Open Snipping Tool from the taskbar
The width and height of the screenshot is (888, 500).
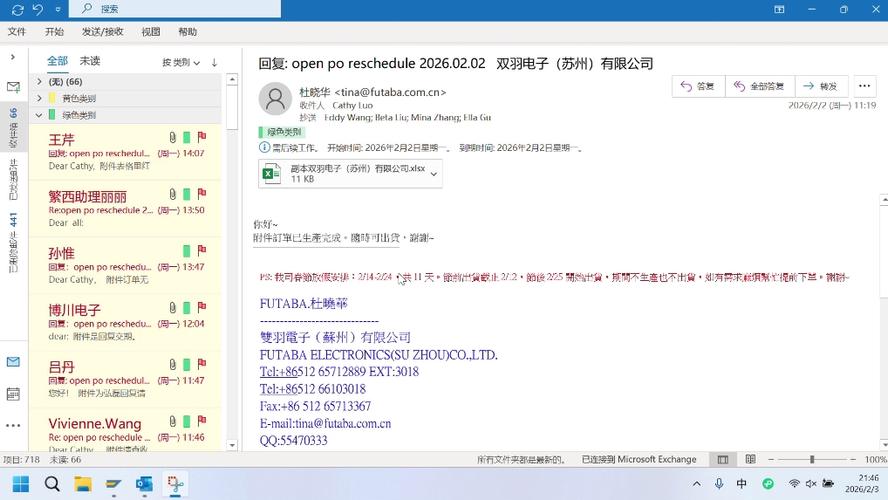click(175, 484)
